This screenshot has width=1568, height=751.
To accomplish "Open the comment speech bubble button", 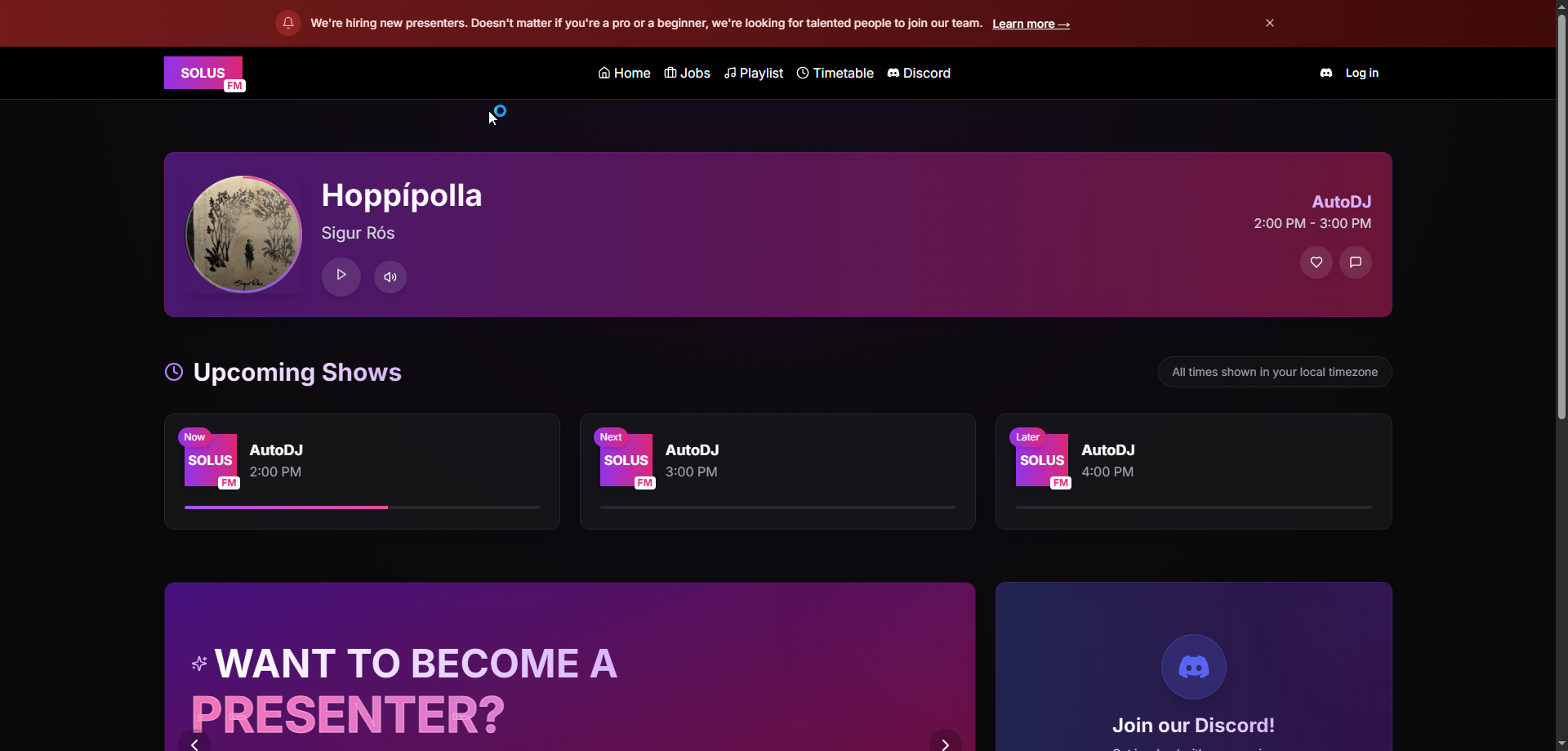I will click(x=1356, y=262).
